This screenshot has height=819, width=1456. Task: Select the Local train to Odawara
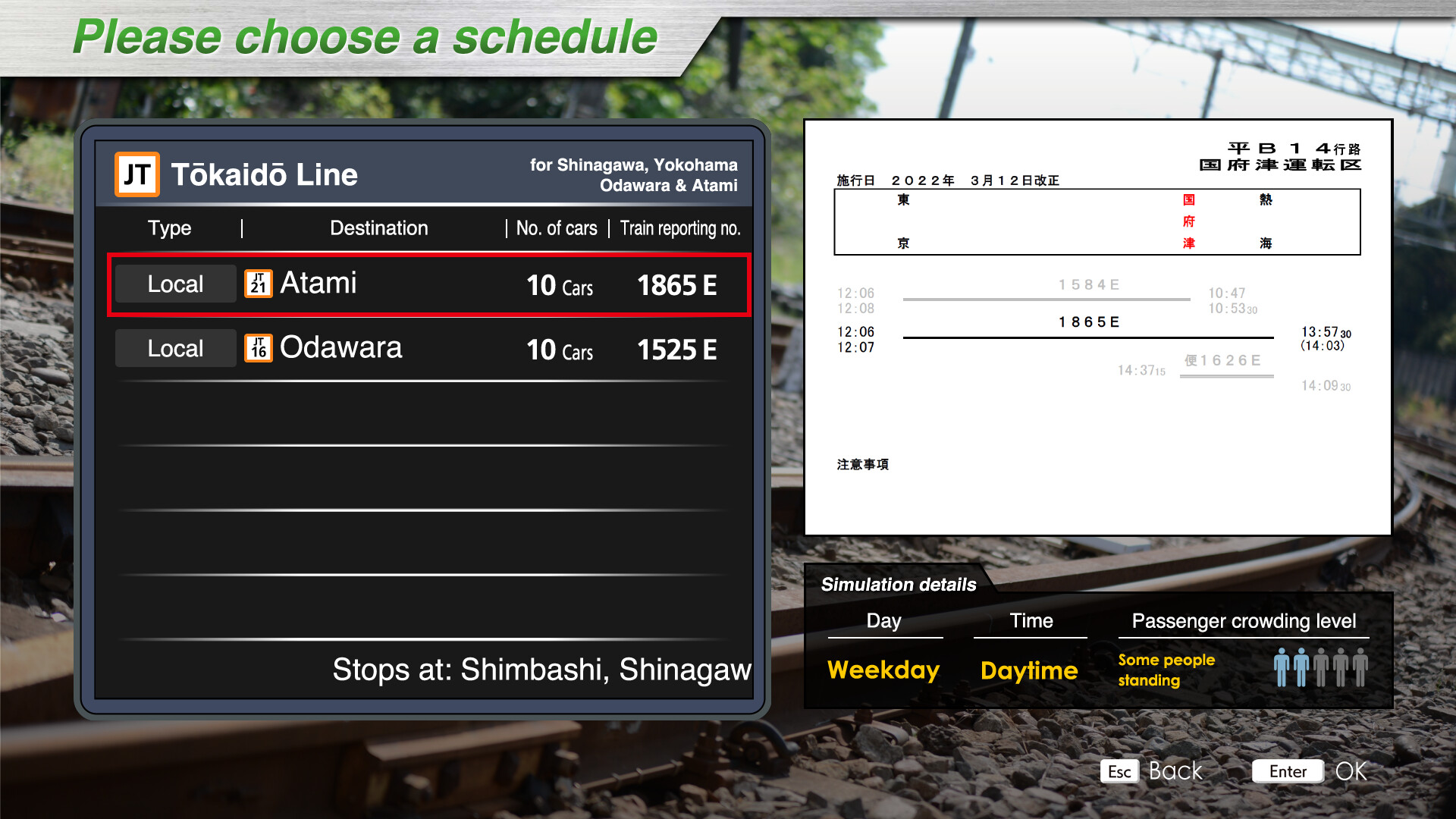click(428, 349)
